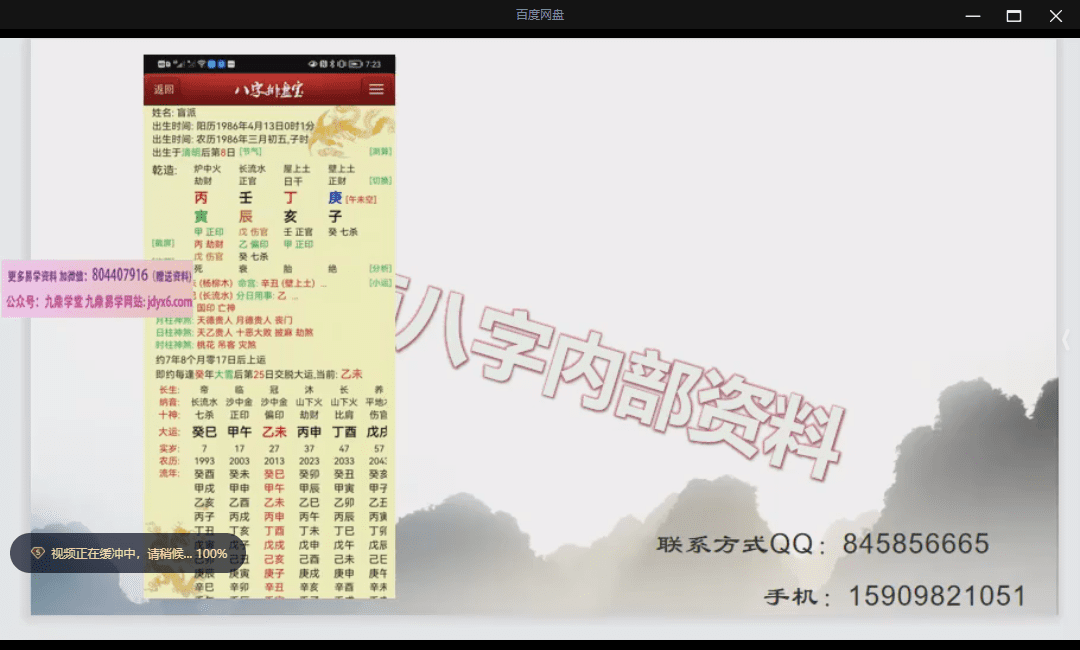Screen dimensions: 1080x650
Task: Click the shield icon in the buffering notice
Action: (x=37, y=553)
